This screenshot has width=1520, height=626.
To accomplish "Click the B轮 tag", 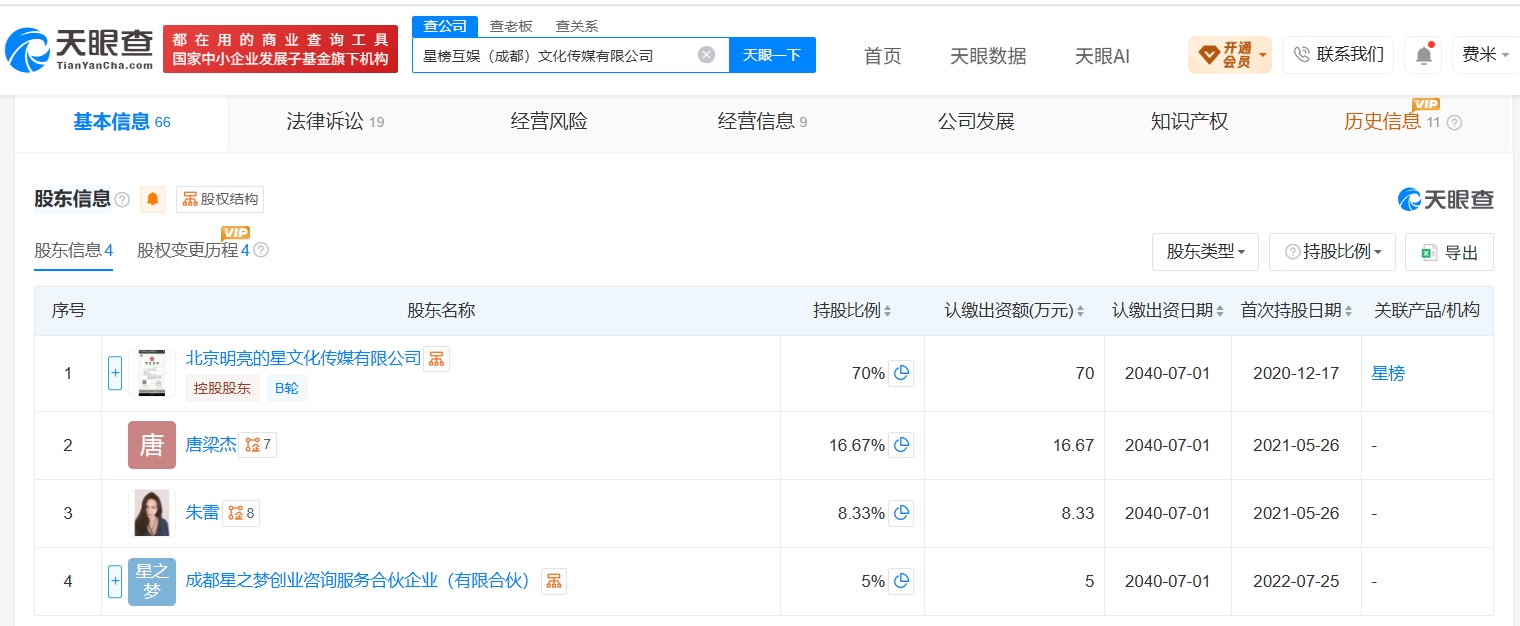I will (286, 388).
